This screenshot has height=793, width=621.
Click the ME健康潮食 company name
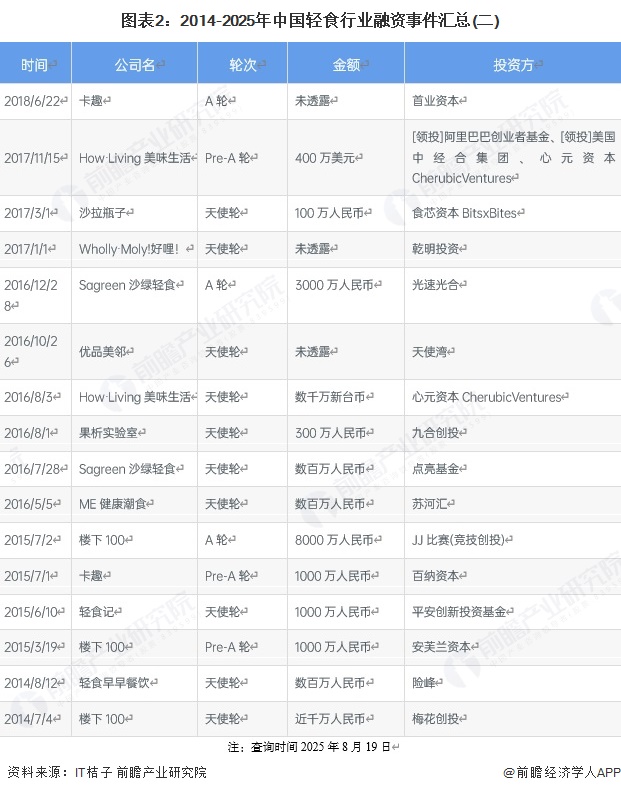pos(118,505)
